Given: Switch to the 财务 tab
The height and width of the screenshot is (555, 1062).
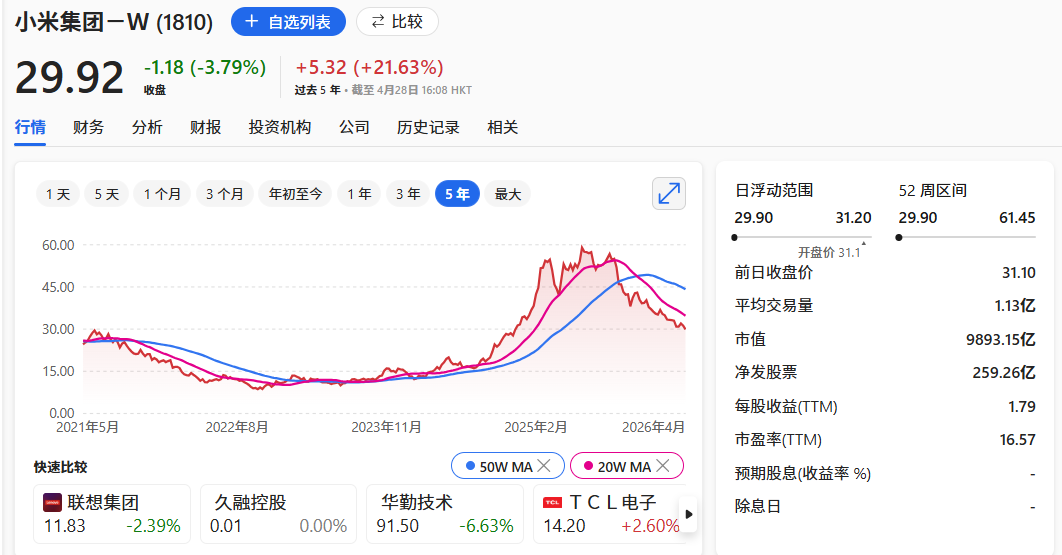Looking at the screenshot, I should pyautogui.click(x=89, y=127).
